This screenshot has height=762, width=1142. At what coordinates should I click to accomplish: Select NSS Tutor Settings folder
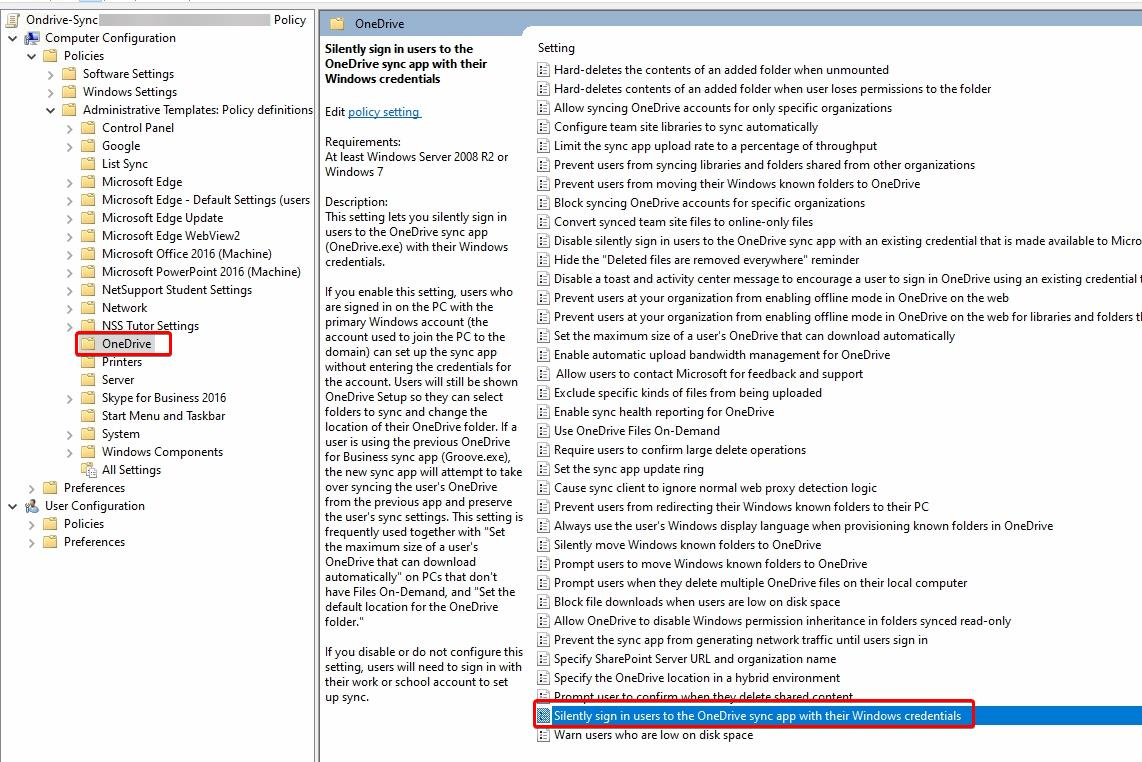coord(150,326)
